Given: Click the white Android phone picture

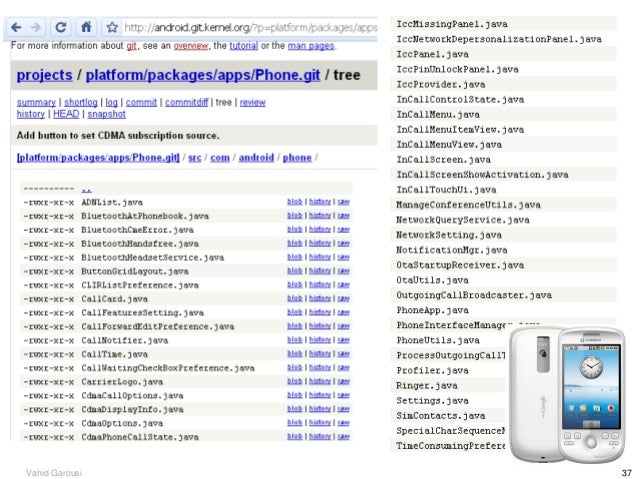Looking at the screenshot, I should [x=568, y=394].
